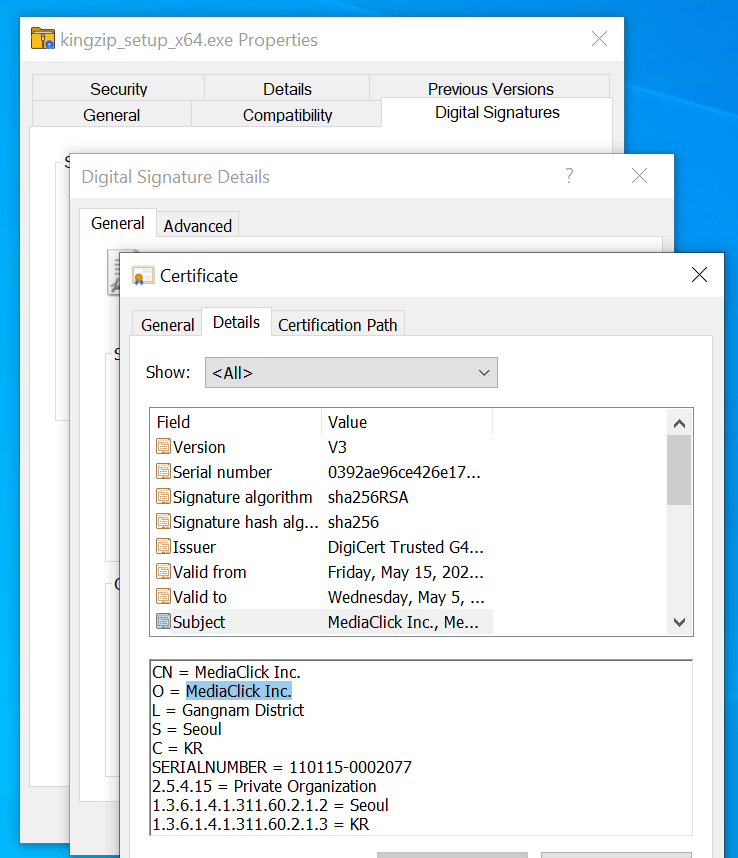
Task: Click the Version field icon
Action: click(x=163, y=447)
